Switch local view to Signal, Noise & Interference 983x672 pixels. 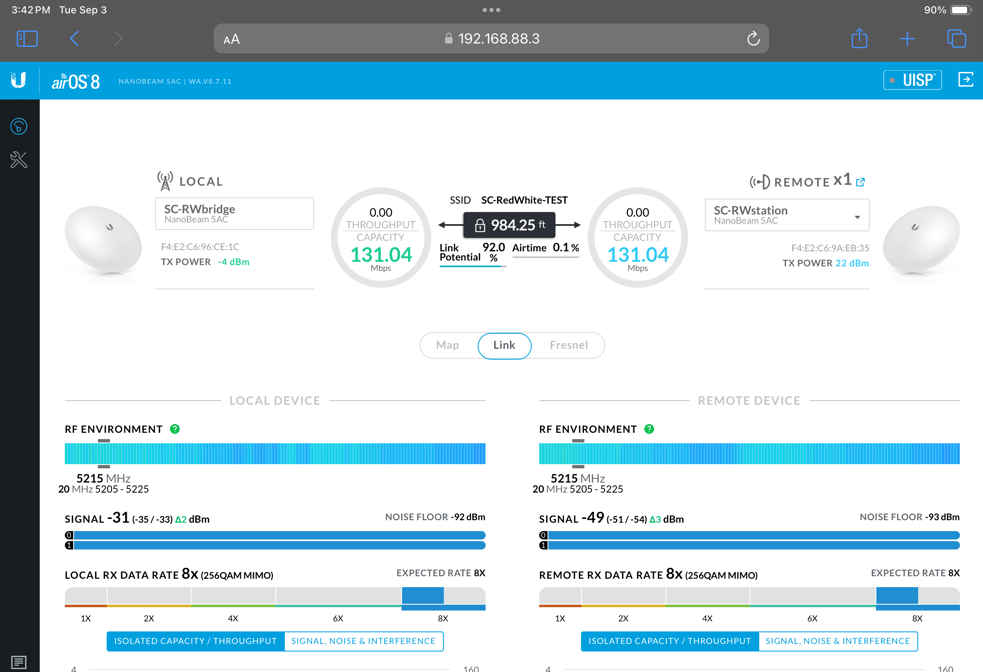(365, 641)
